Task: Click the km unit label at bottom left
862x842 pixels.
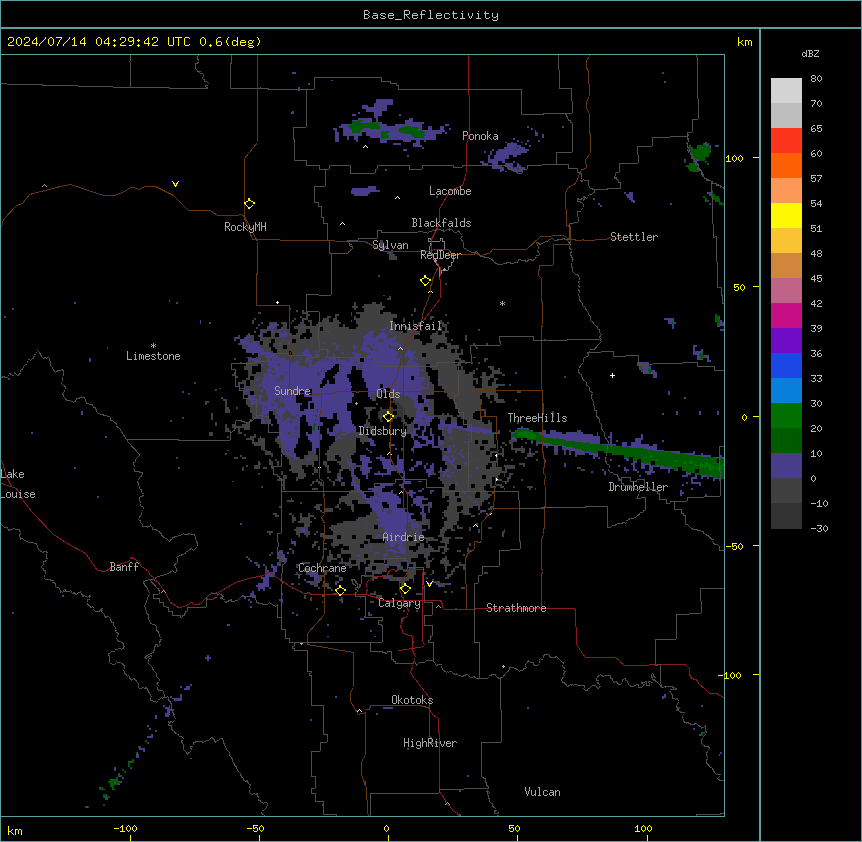Action: pyautogui.click(x=15, y=830)
